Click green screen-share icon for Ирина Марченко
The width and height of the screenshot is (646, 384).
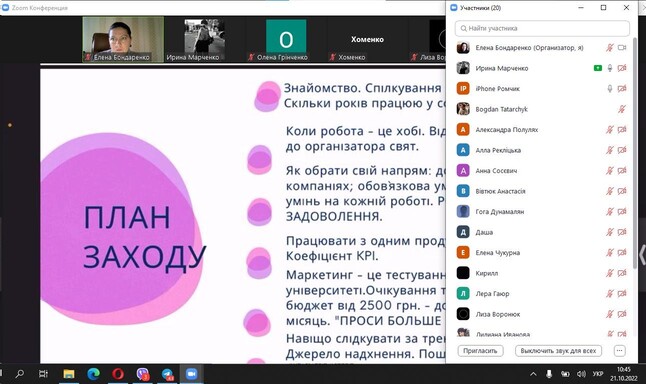coord(598,68)
